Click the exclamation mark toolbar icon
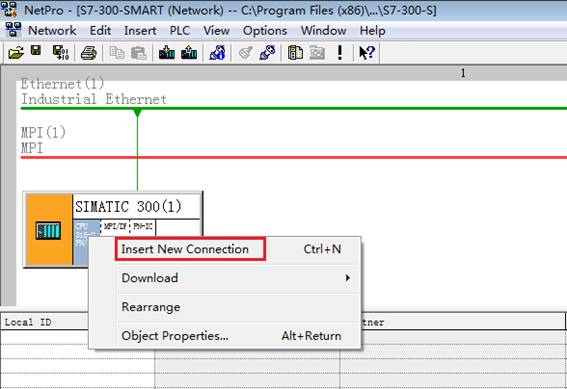Screen dimensions: 567x389 (339, 53)
